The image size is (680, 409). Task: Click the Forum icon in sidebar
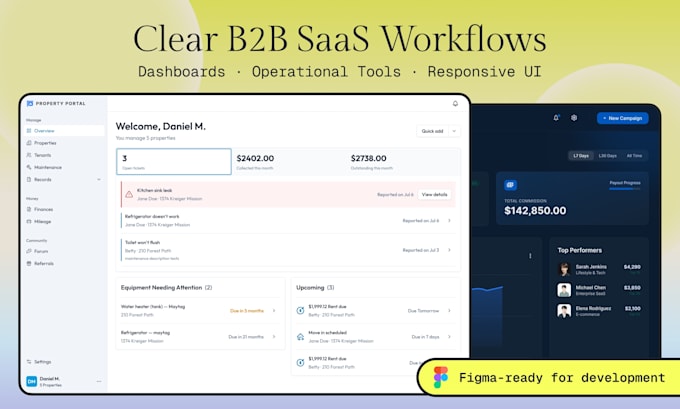(x=29, y=251)
